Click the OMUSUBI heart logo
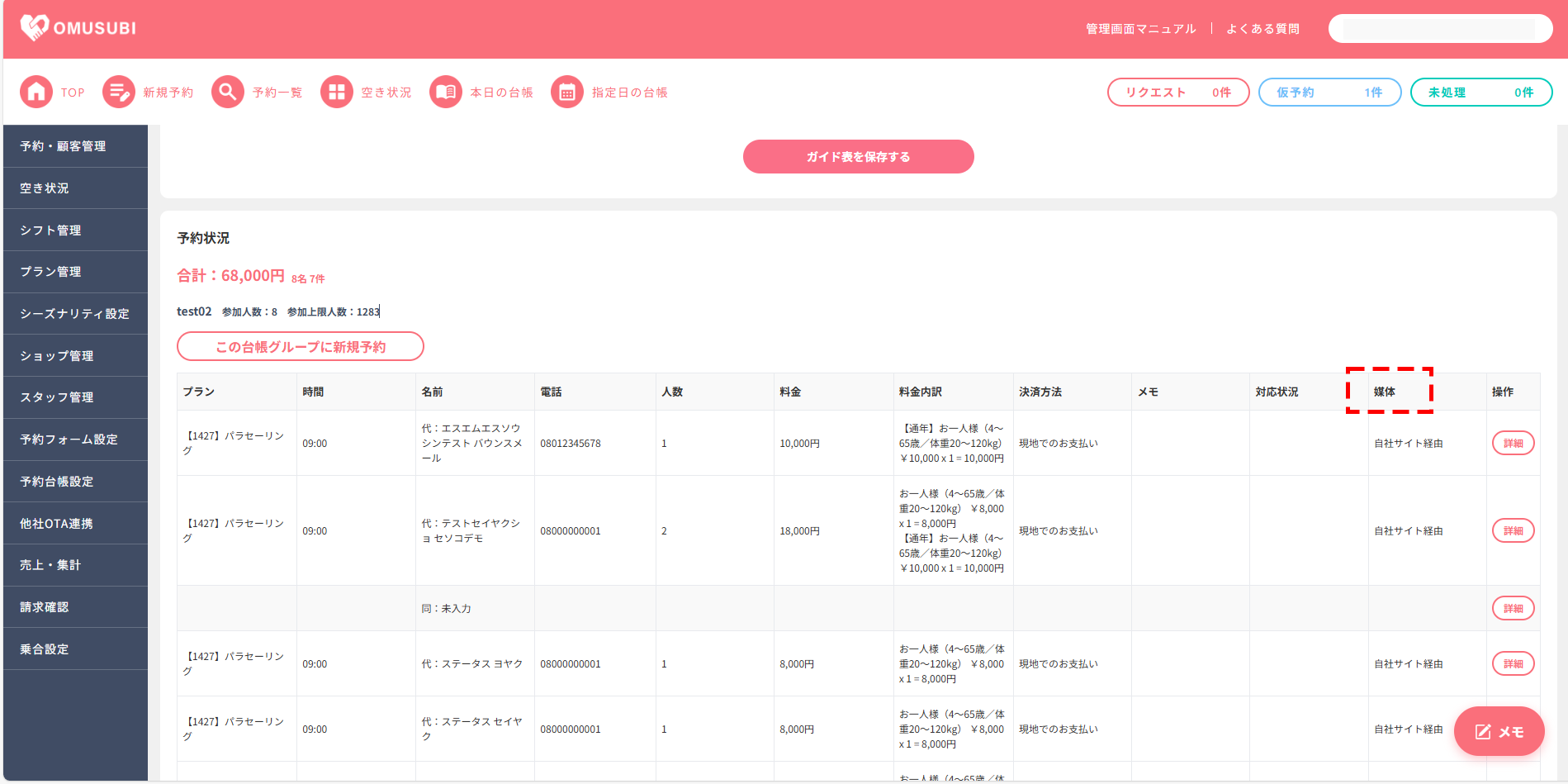The width and height of the screenshot is (1568, 784). coord(35,28)
